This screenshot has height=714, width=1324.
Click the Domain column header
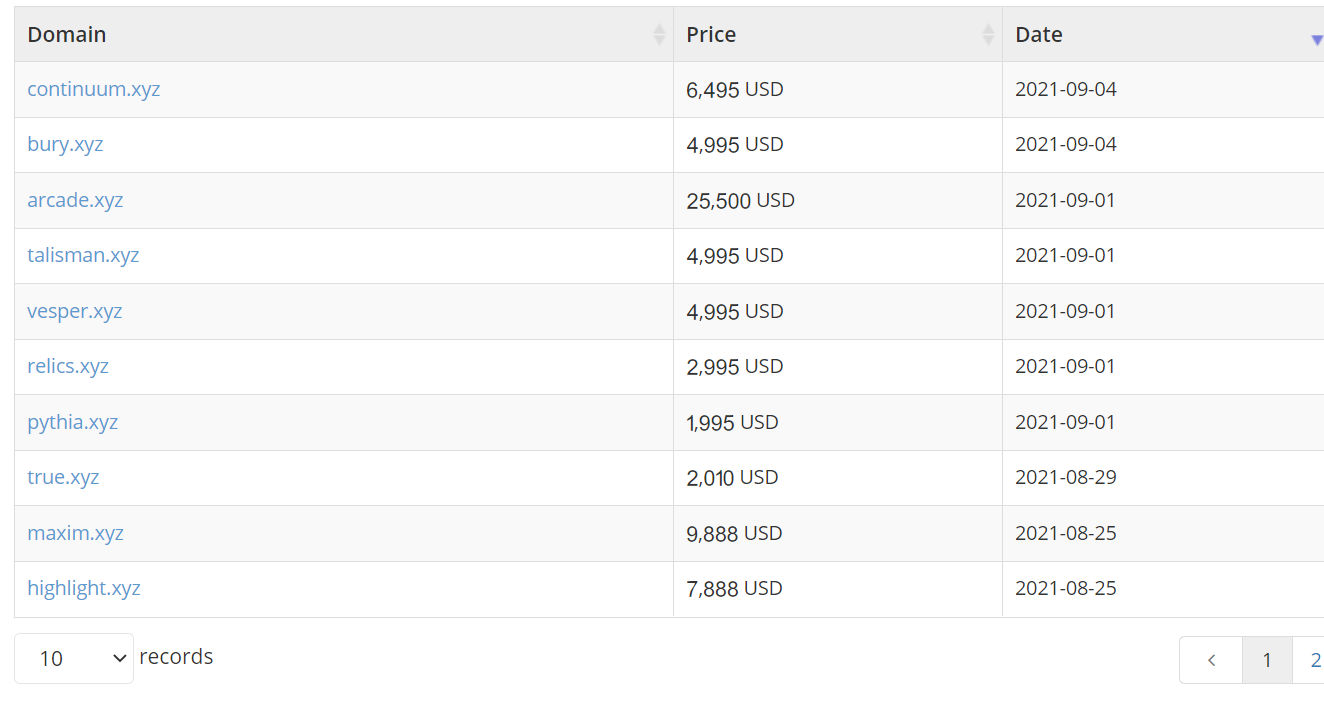(67, 35)
